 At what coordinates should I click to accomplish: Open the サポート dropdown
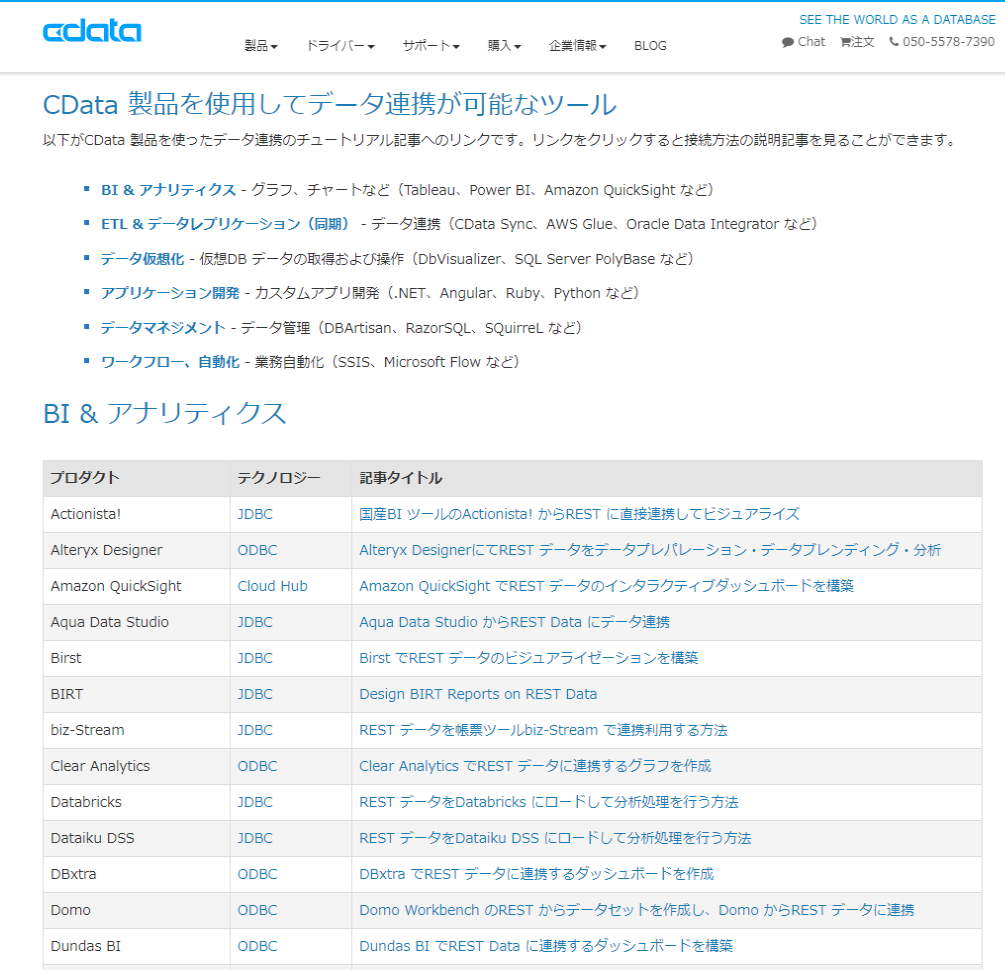[x=431, y=46]
